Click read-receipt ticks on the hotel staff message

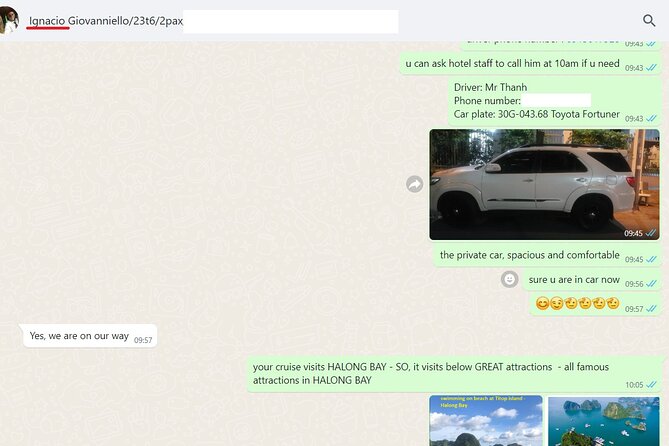(x=651, y=67)
